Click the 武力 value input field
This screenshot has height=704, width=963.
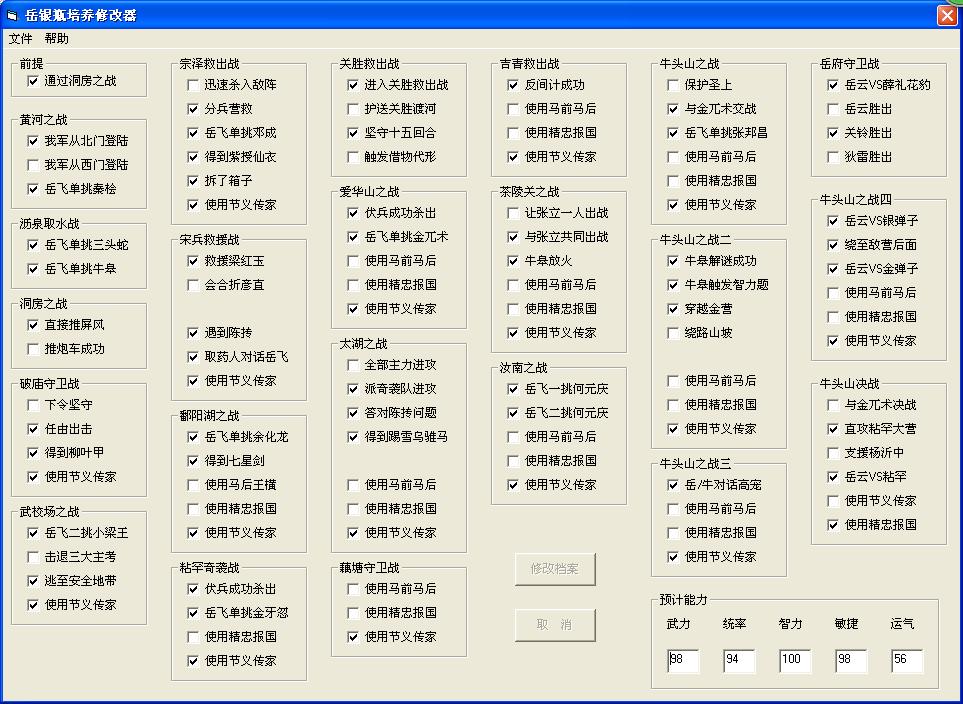click(x=683, y=660)
